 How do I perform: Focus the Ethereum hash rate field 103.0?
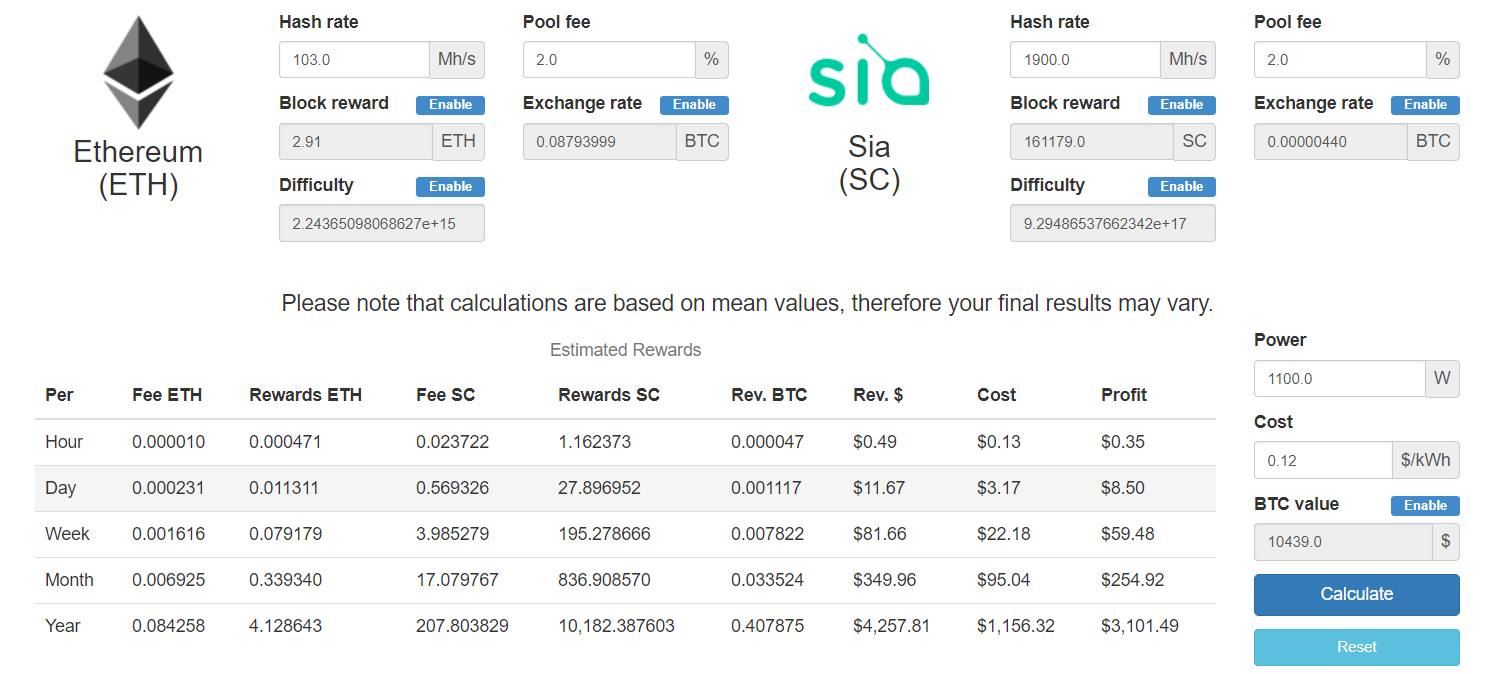pyautogui.click(x=355, y=60)
